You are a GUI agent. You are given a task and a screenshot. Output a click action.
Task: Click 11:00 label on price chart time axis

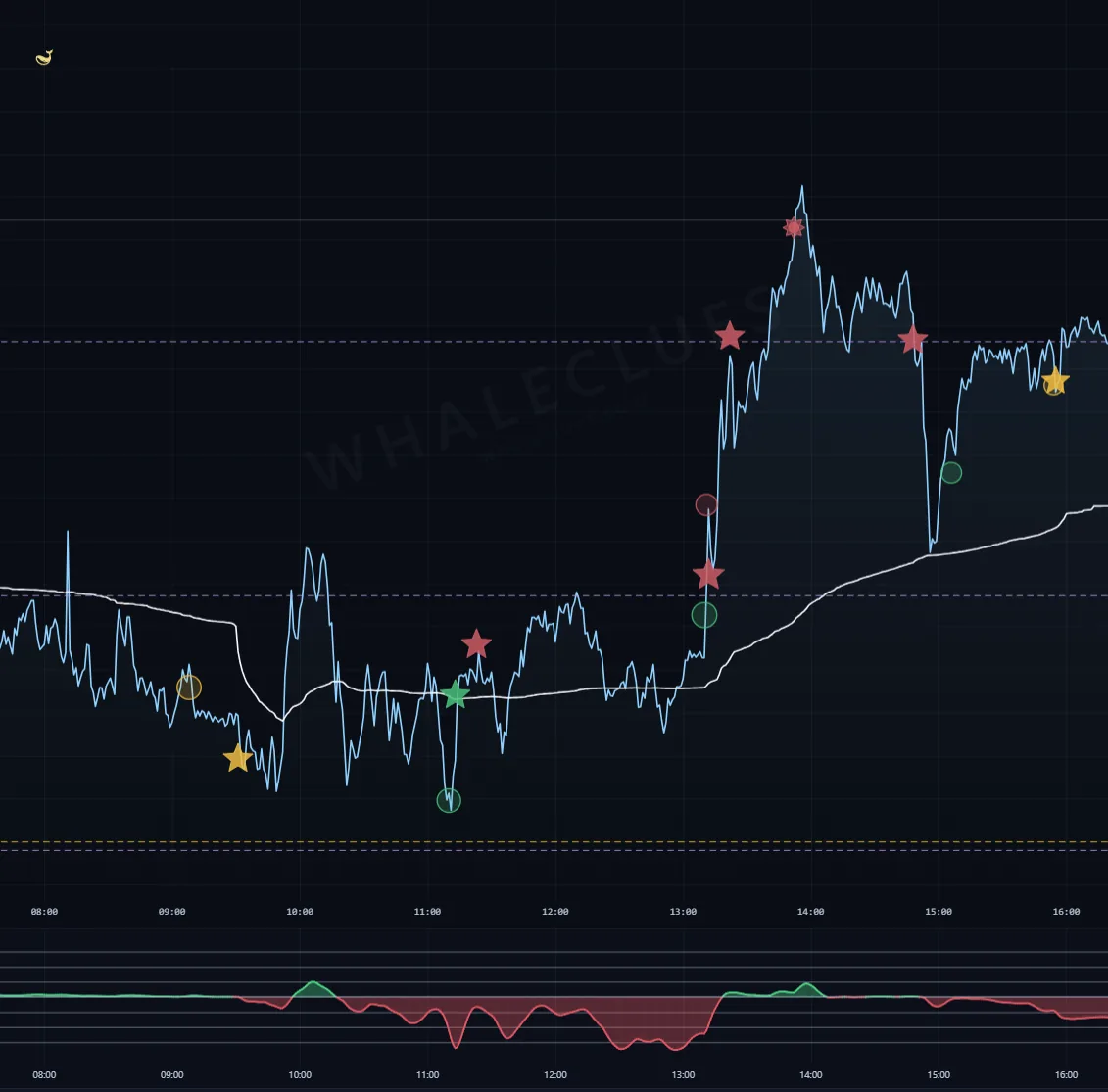427,911
